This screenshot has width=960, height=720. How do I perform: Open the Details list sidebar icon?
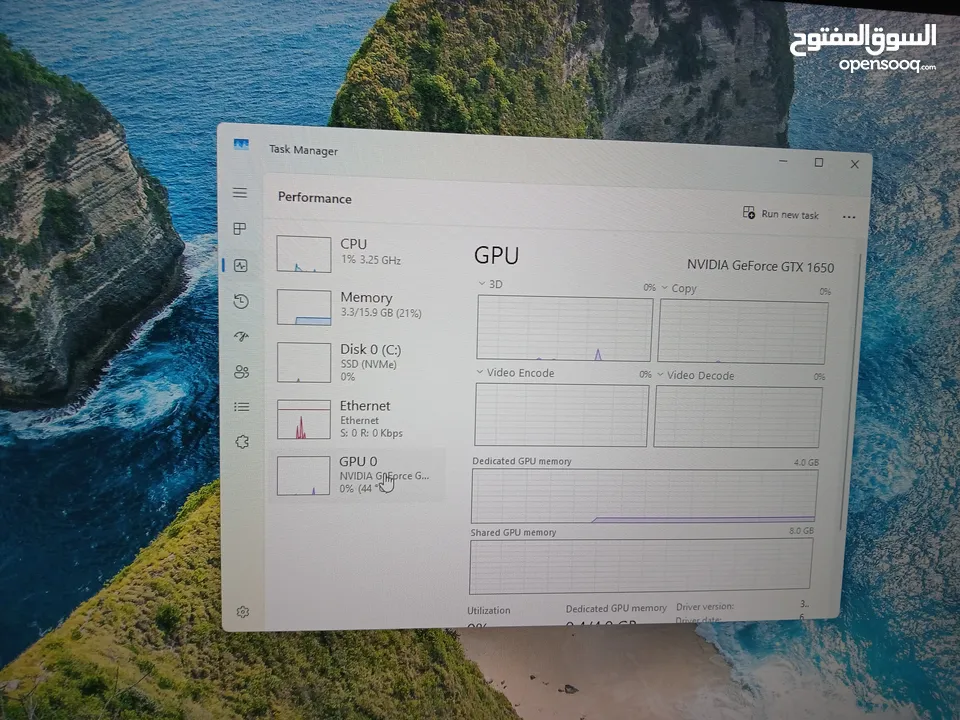click(x=242, y=407)
